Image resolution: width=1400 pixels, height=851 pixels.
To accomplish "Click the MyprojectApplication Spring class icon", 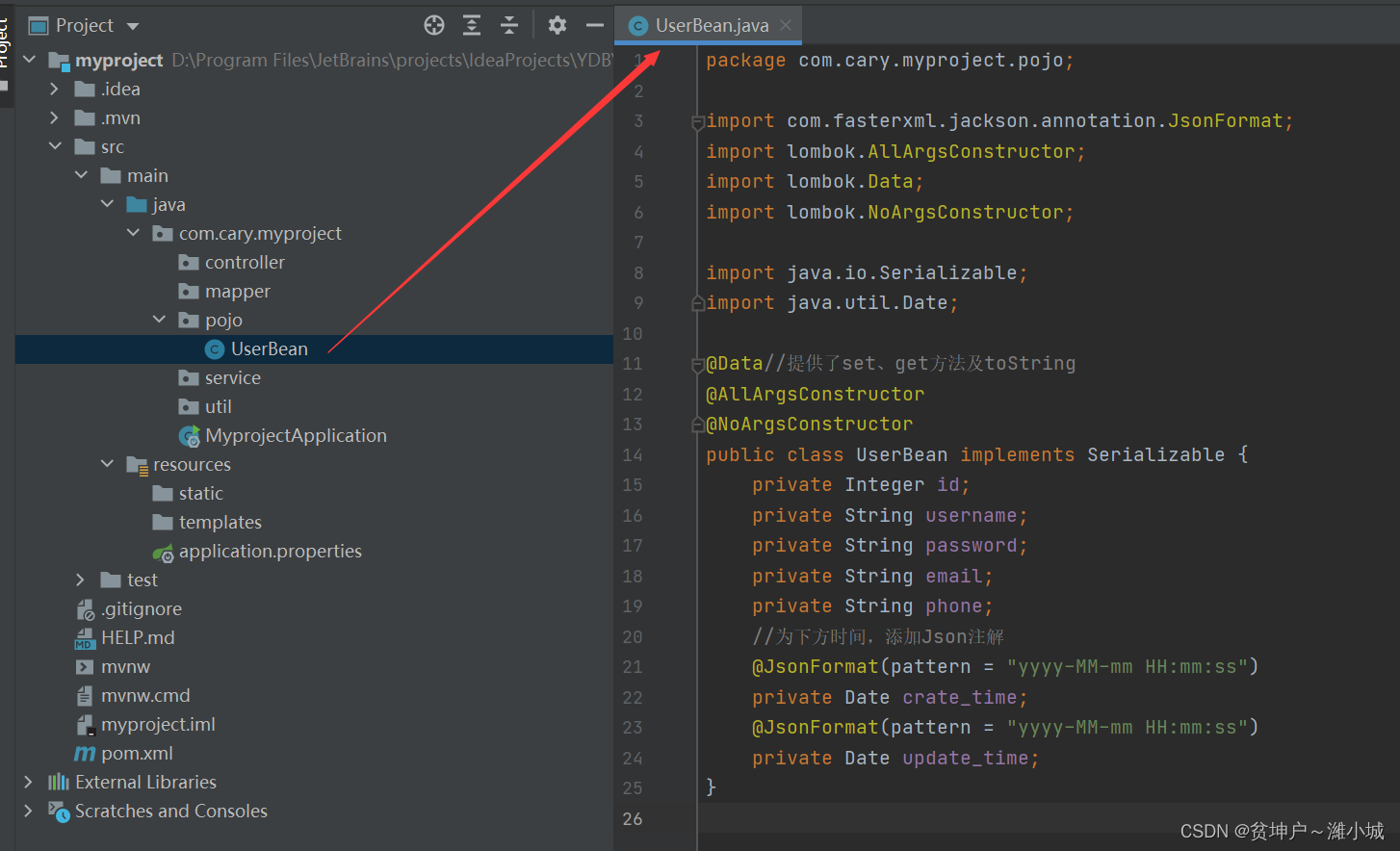I will click(x=190, y=436).
